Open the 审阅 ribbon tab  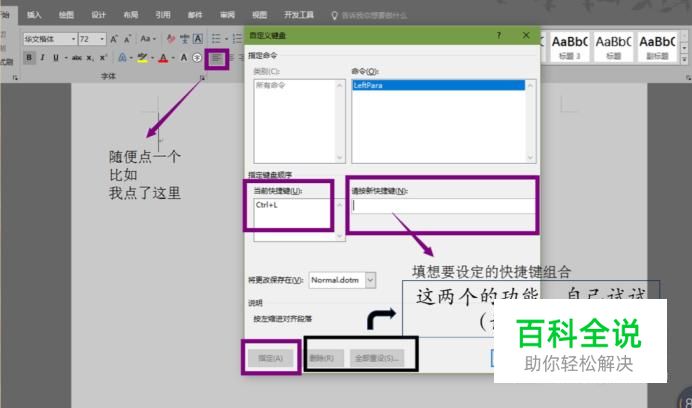[x=227, y=15]
